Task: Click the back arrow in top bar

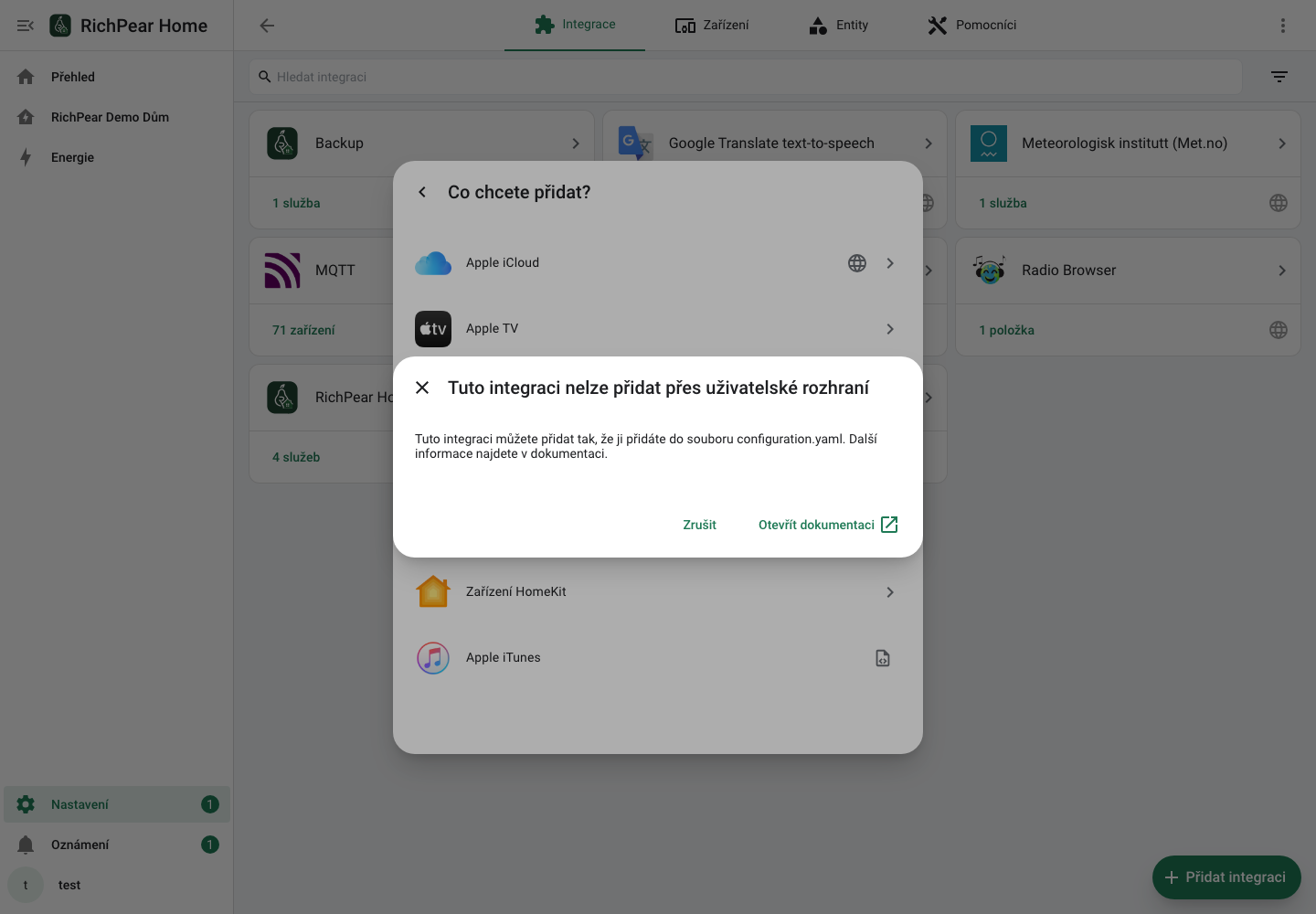Action: pyautogui.click(x=267, y=26)
